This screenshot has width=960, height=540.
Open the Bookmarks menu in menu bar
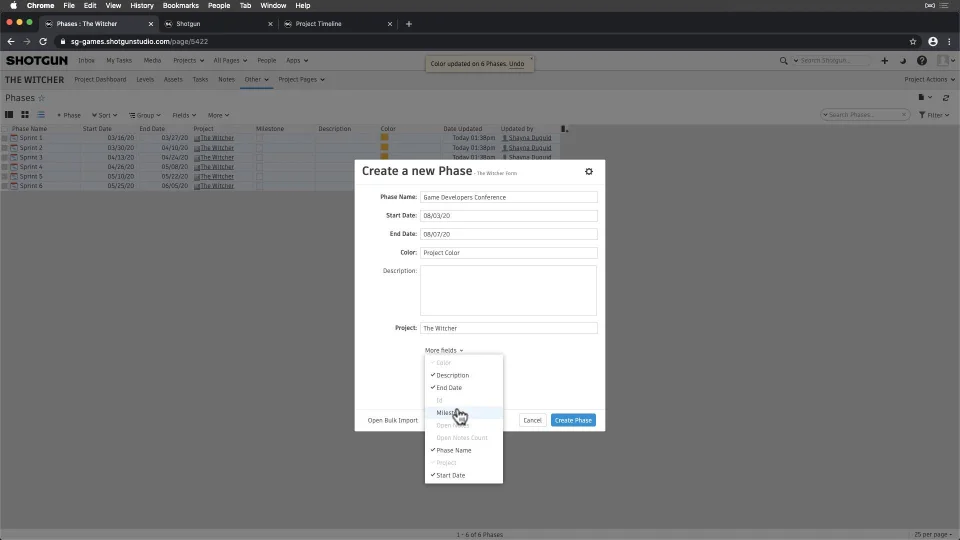[x=181, y=6]
